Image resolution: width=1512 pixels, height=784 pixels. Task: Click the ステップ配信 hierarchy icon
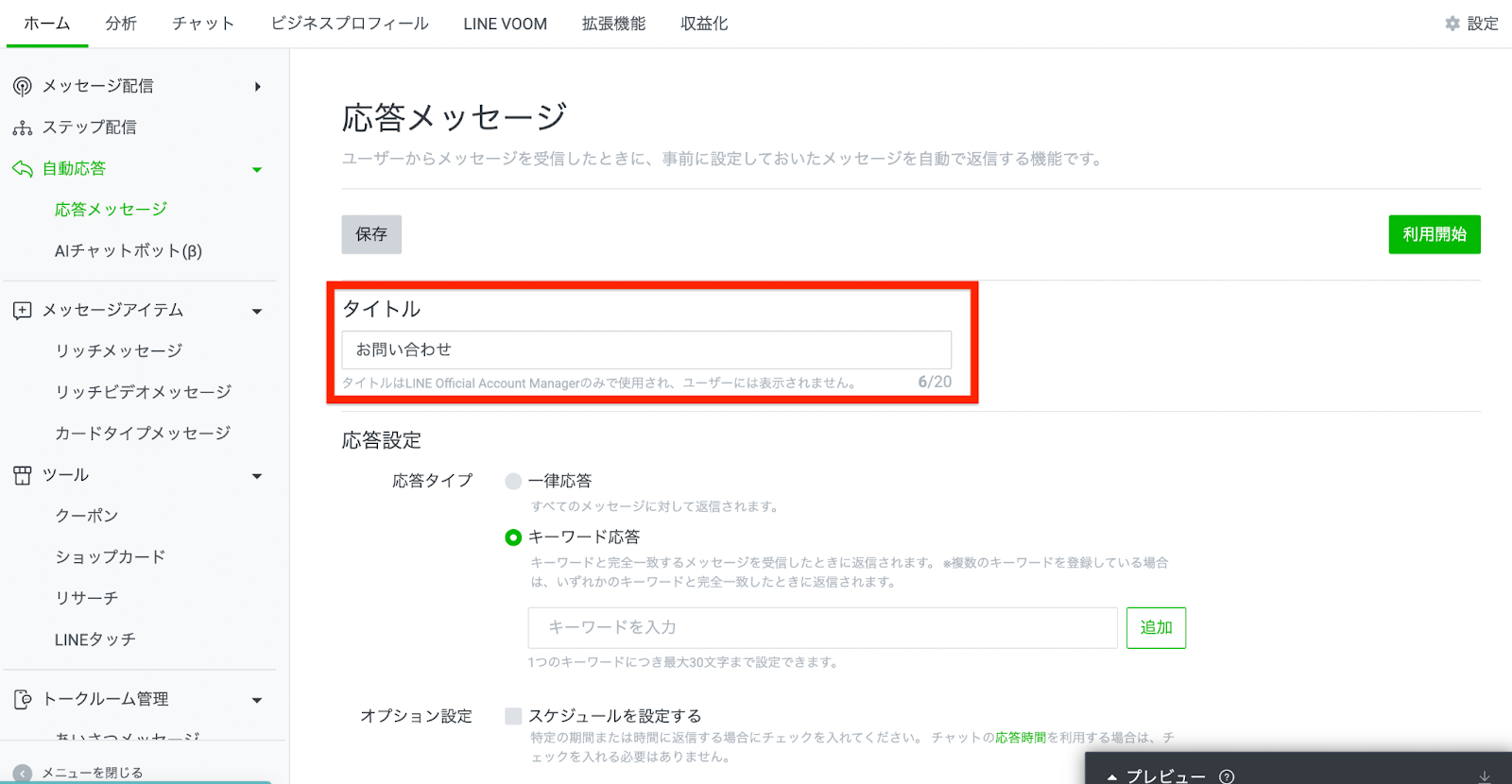click(23, 128)
